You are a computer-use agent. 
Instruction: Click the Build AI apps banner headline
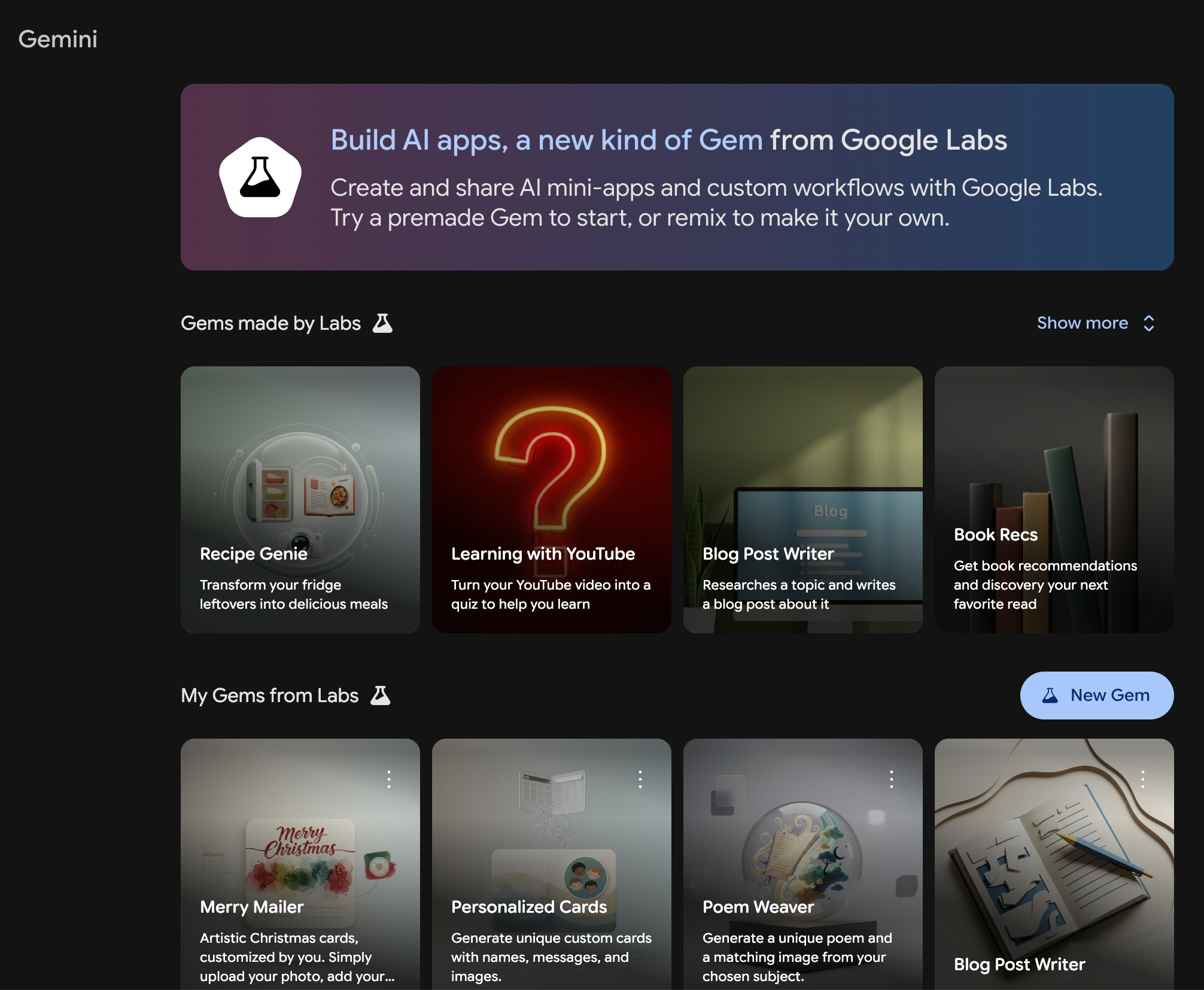tap(668, 140)
